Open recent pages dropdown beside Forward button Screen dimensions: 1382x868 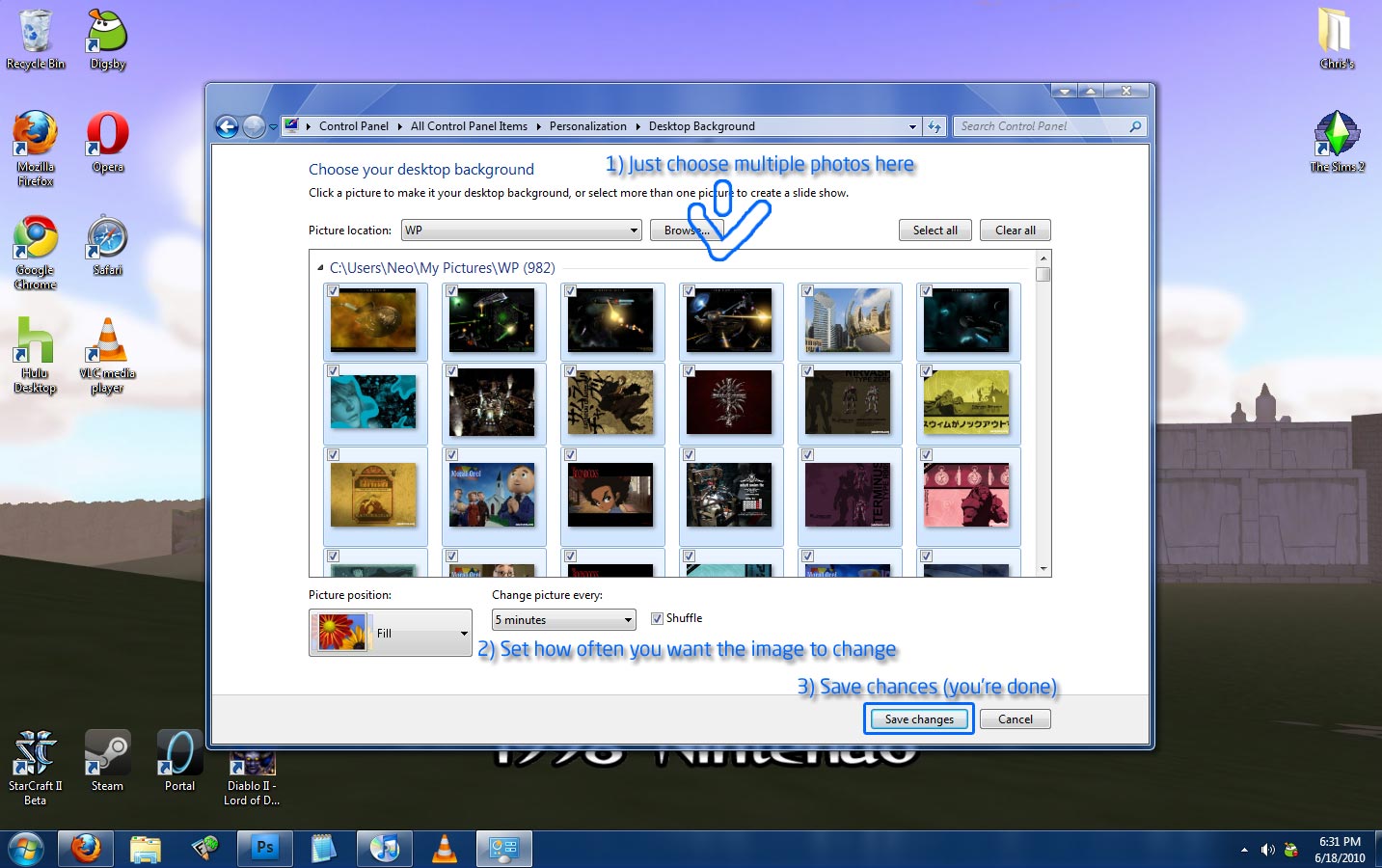(273, 126)
